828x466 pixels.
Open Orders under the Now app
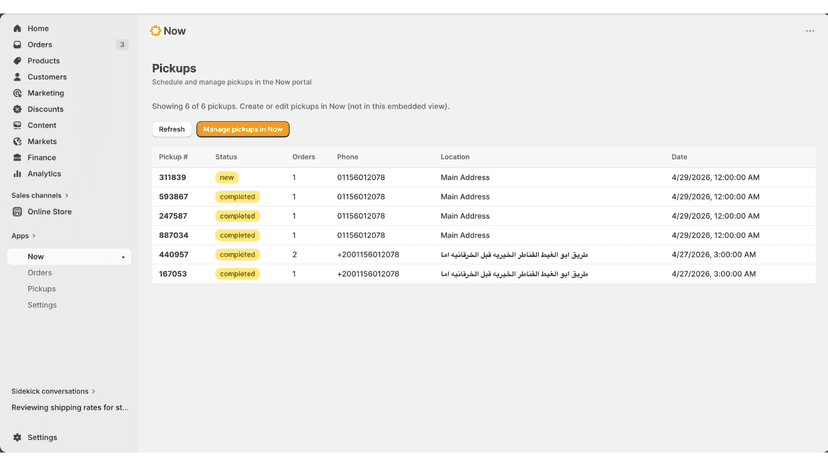pos(40,273)
